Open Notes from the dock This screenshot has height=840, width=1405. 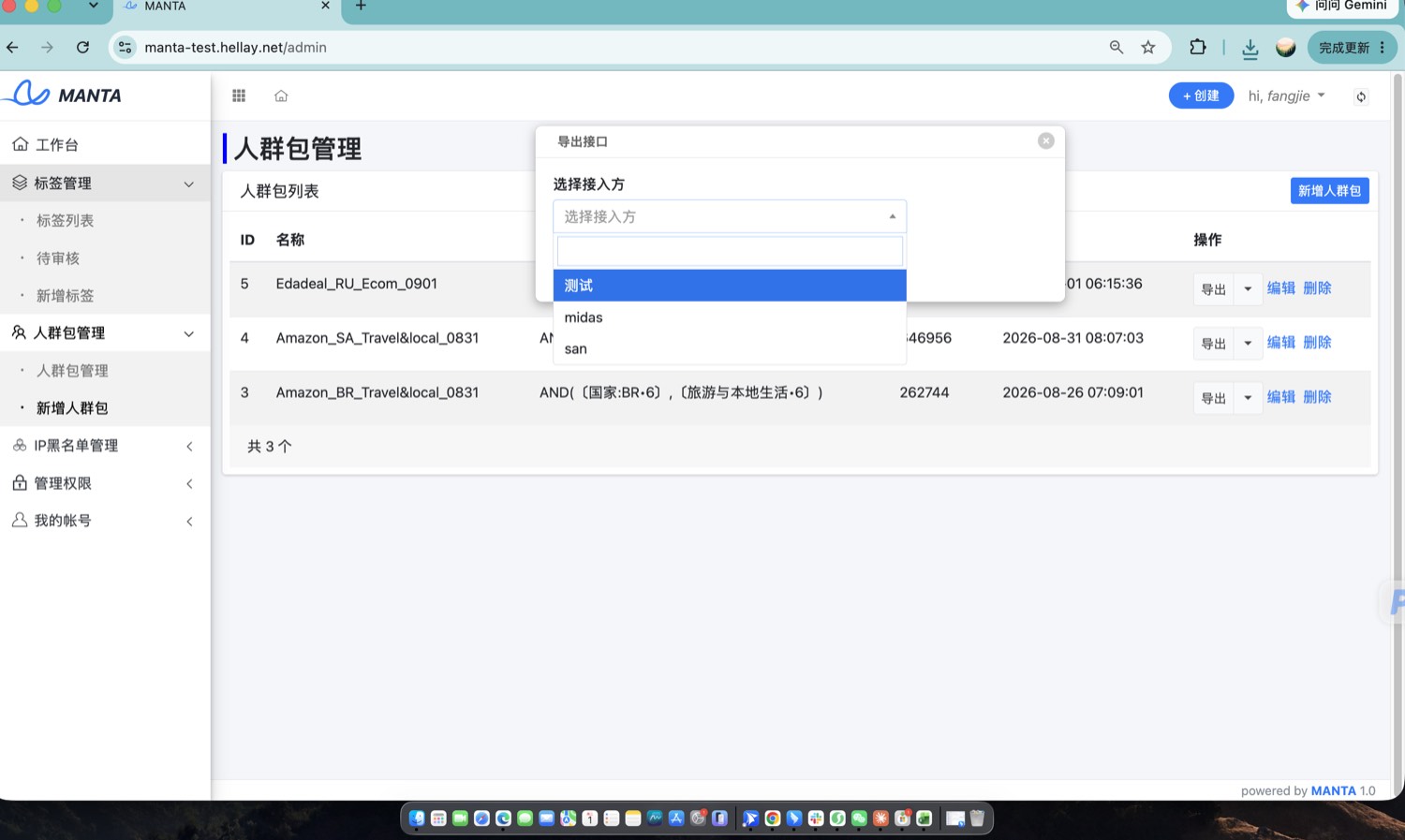(x=633, y=818)
